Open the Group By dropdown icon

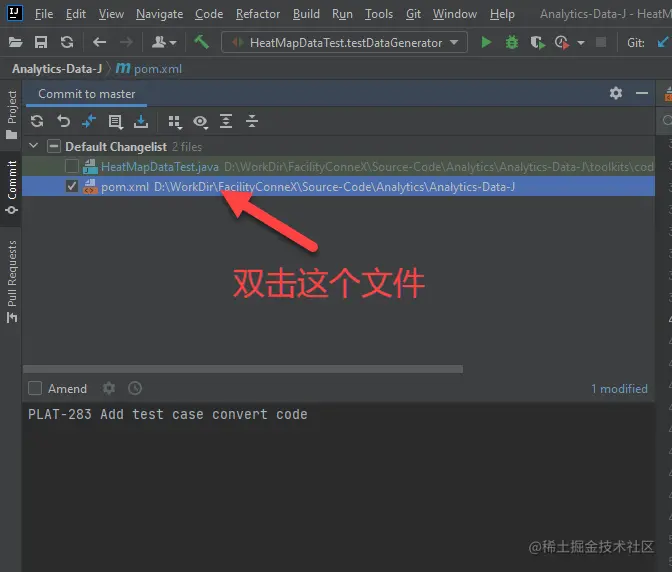(x=175, y=122)
